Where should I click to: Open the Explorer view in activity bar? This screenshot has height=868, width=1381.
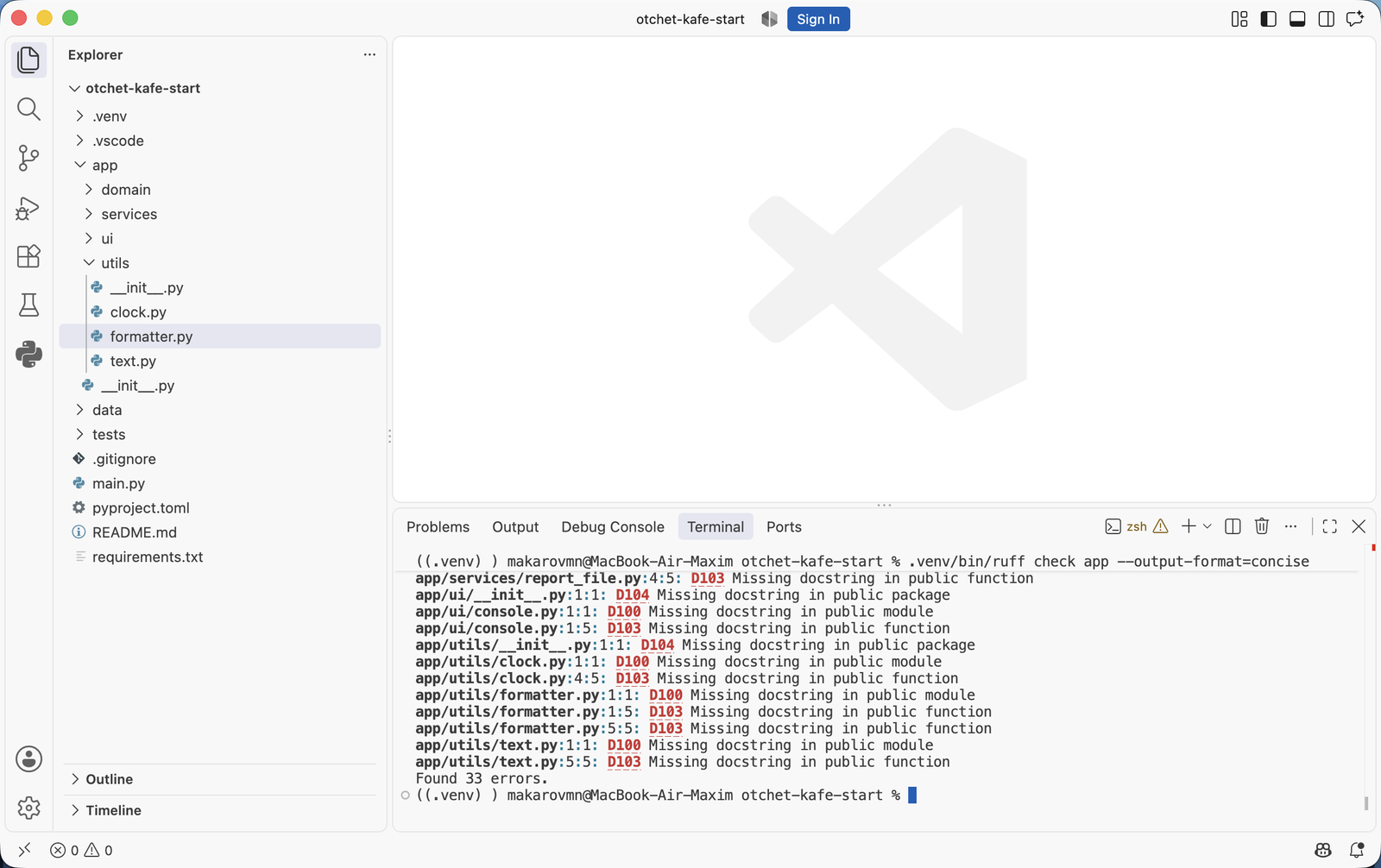pyautogui.click(x=28, y=60)
